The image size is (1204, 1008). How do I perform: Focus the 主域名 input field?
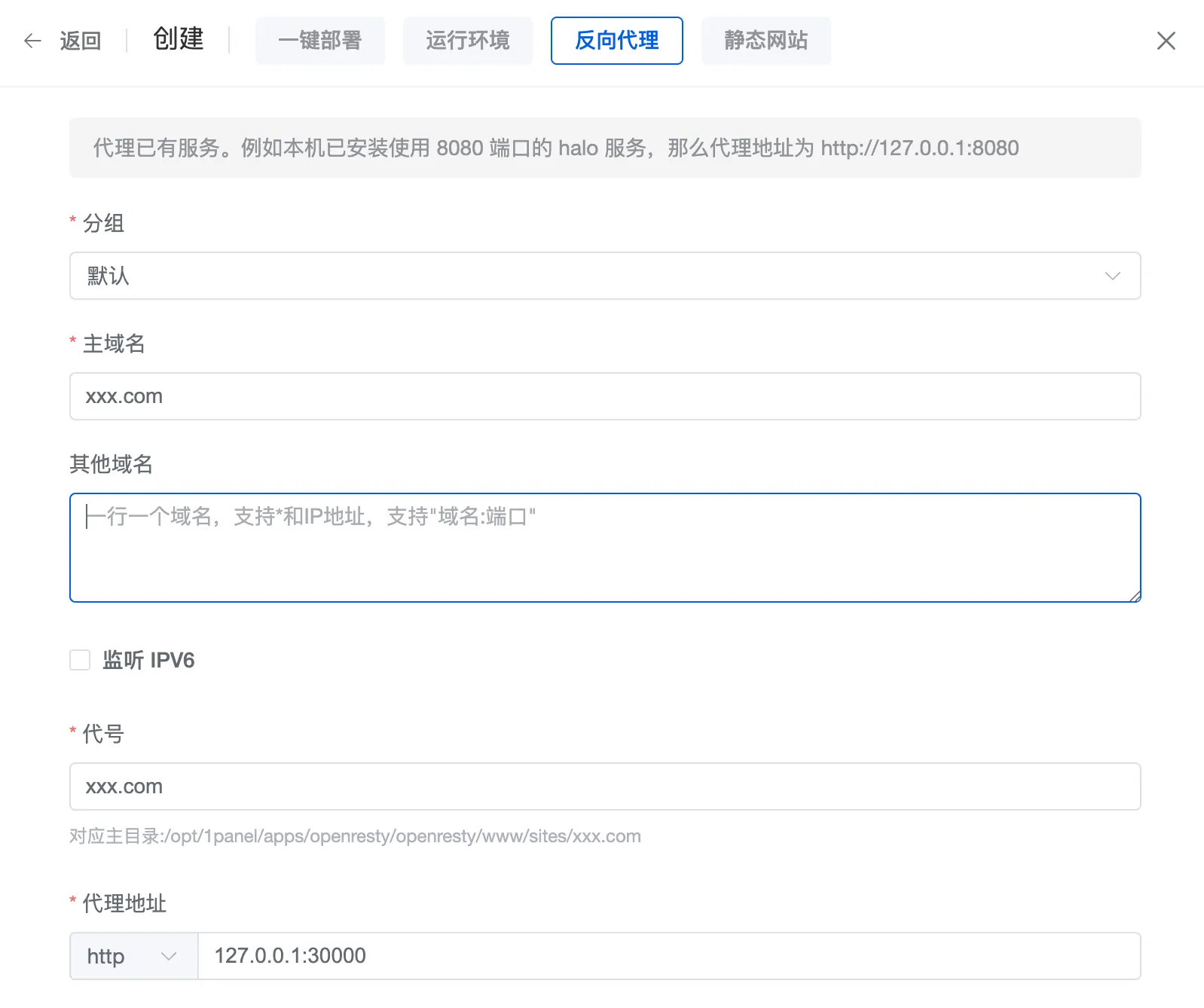coord(605,396)
